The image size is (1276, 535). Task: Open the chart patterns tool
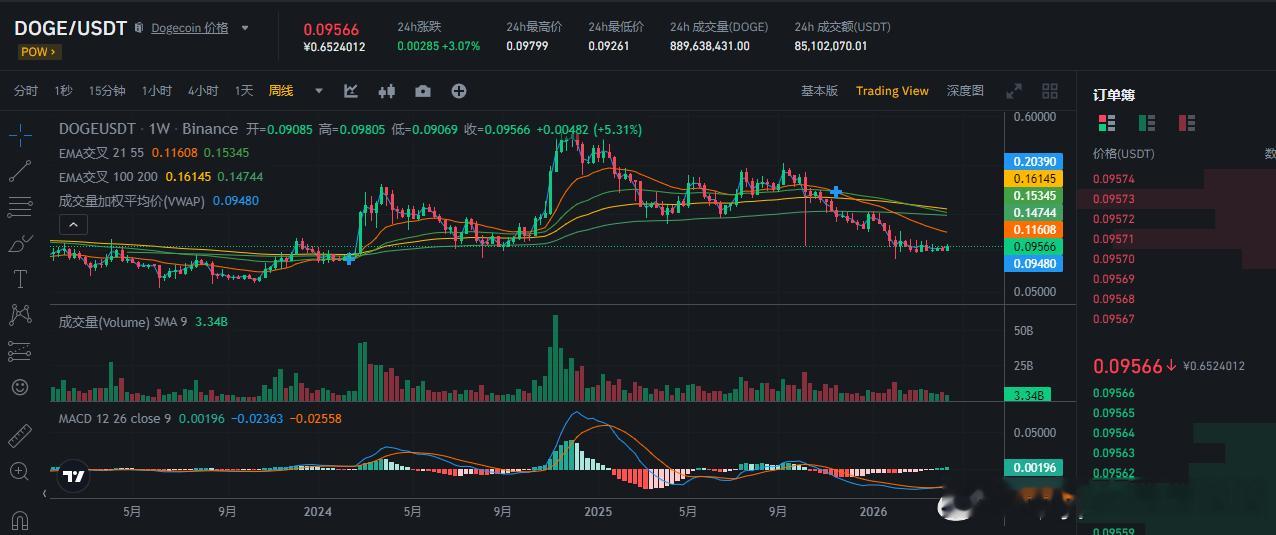[20, 315]
